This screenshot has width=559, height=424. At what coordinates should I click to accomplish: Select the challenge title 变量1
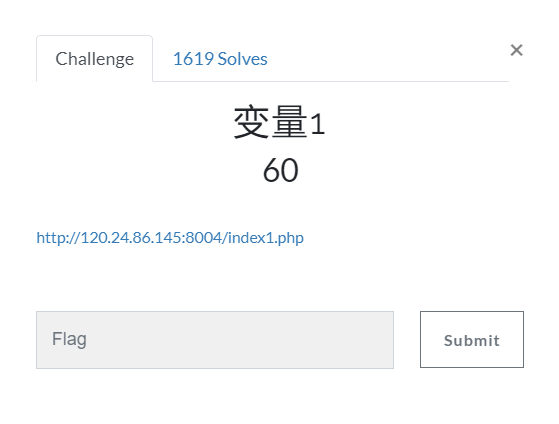coord(280,123)
